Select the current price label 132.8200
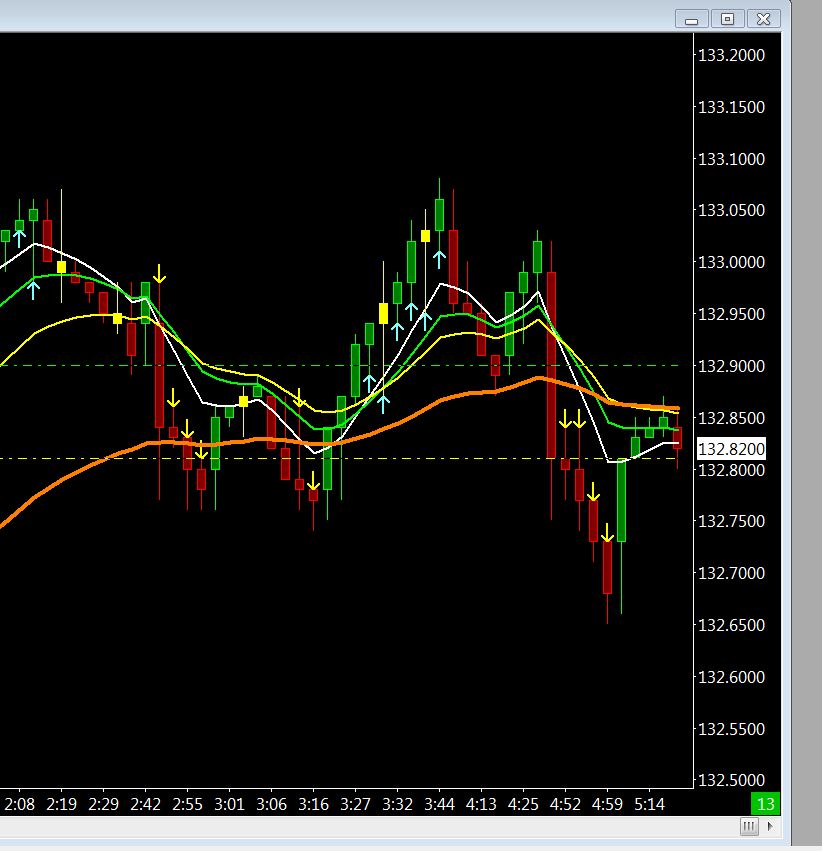This screenshot has width=822, height=851. 731,449
